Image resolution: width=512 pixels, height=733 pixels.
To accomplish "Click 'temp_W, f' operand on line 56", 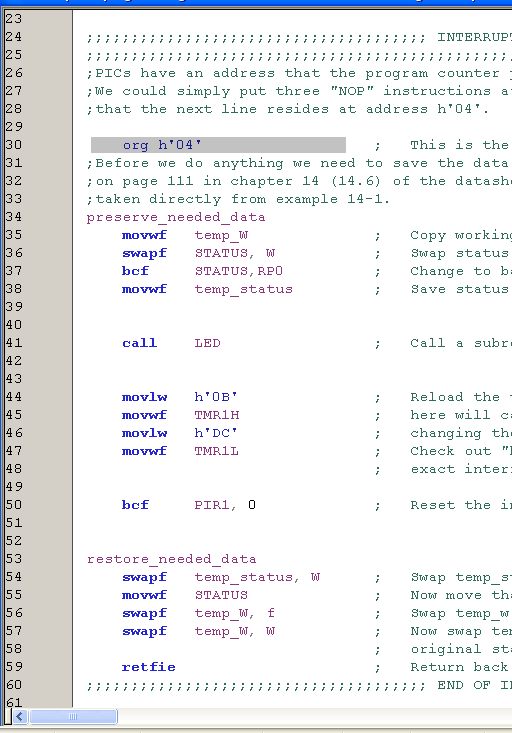I will (235, 613).
